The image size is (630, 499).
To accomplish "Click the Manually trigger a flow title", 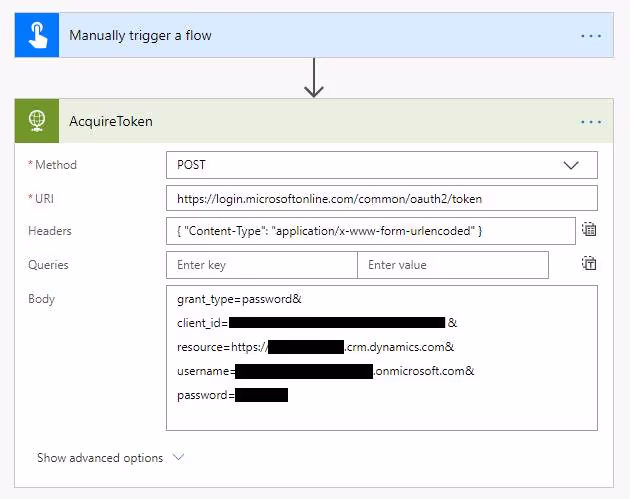I will pyautogui.click(x=140, y=35).
